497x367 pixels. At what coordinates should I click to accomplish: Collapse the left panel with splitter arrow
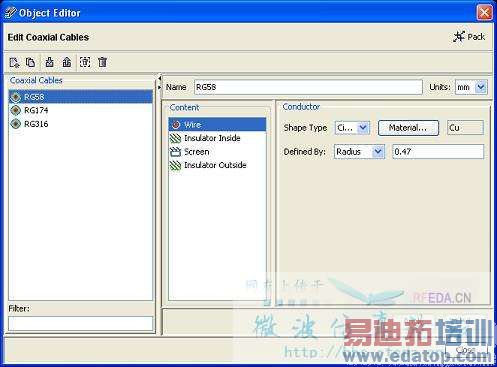click(160, 79)
